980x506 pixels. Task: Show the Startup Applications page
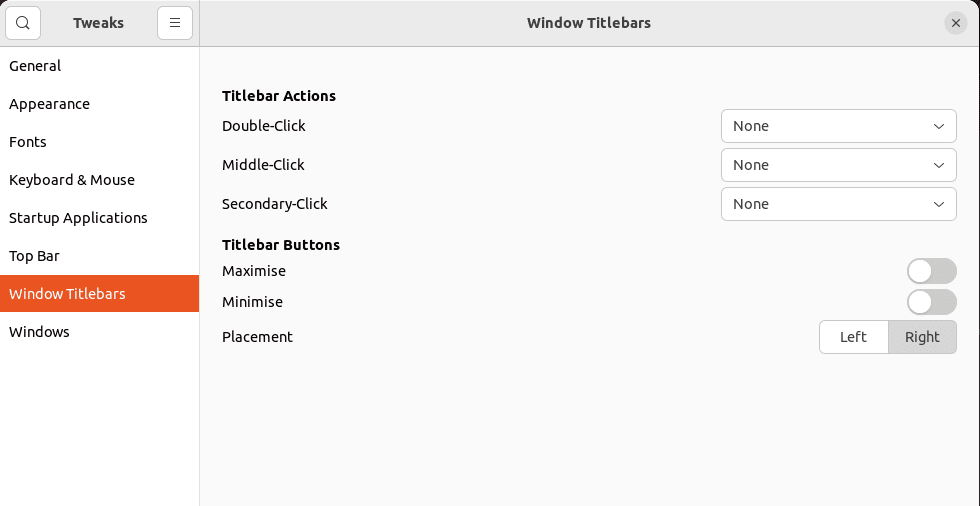[x=78, y=218]
